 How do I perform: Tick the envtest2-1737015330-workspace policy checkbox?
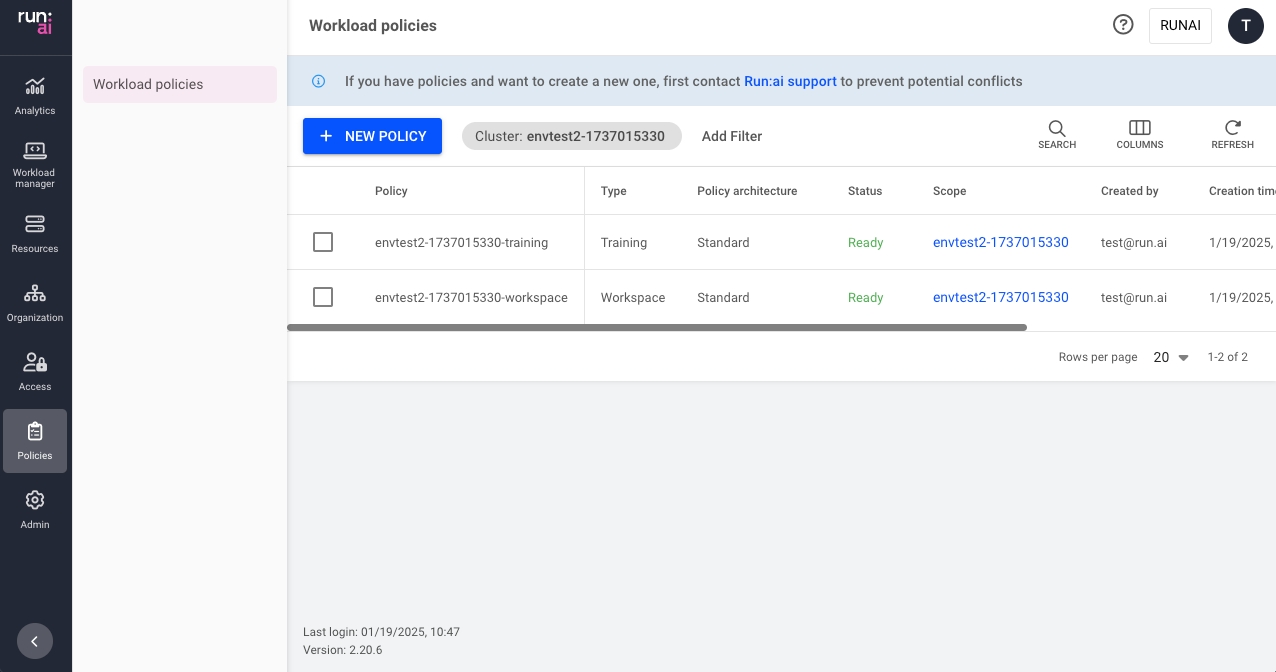[x=323, y=297]
